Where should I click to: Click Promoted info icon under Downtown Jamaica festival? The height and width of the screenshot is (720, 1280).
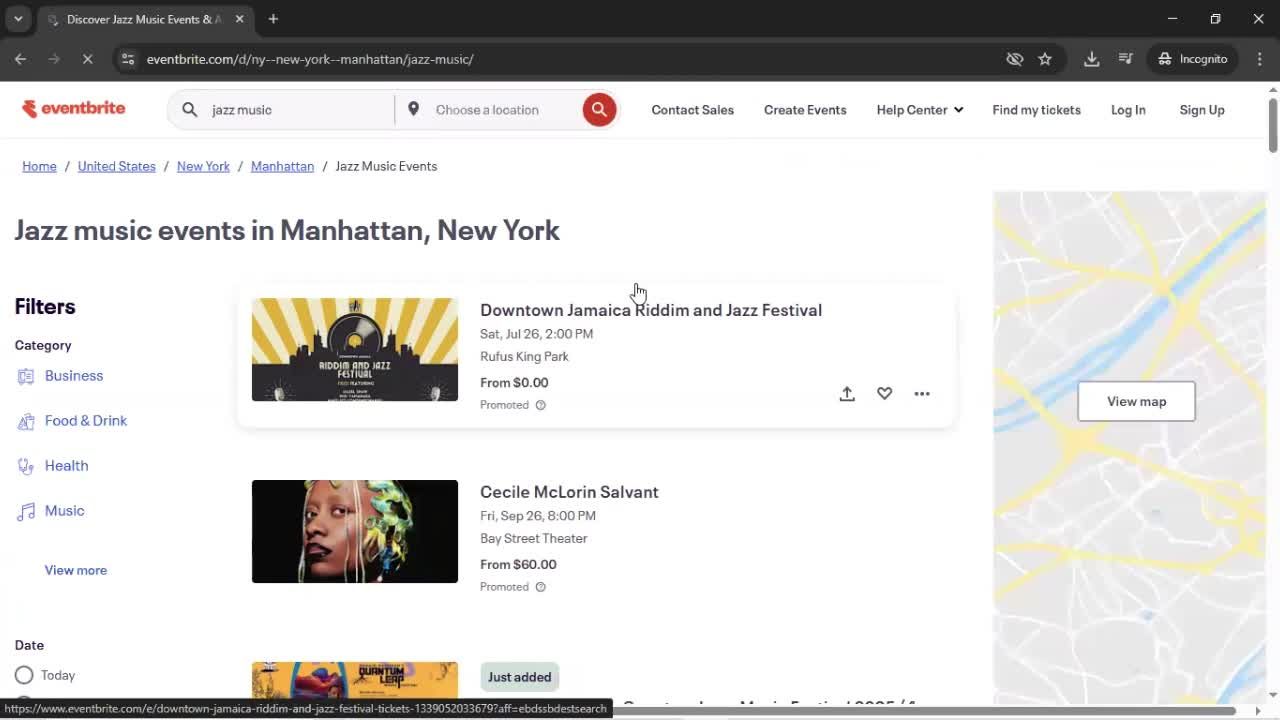541,405
